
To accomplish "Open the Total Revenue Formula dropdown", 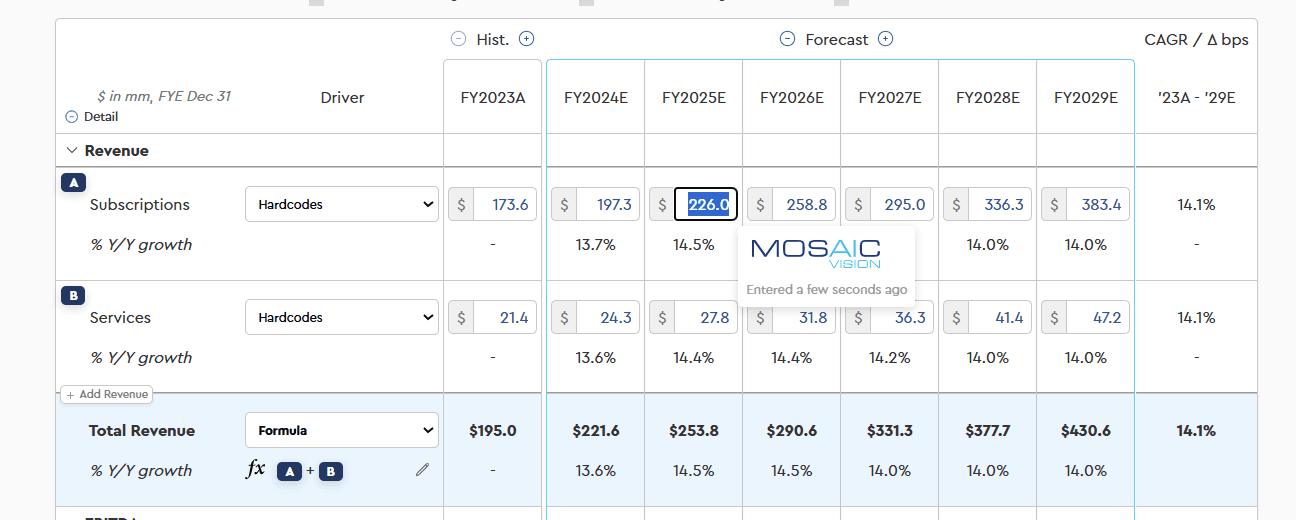I will (x=342, y=430).
